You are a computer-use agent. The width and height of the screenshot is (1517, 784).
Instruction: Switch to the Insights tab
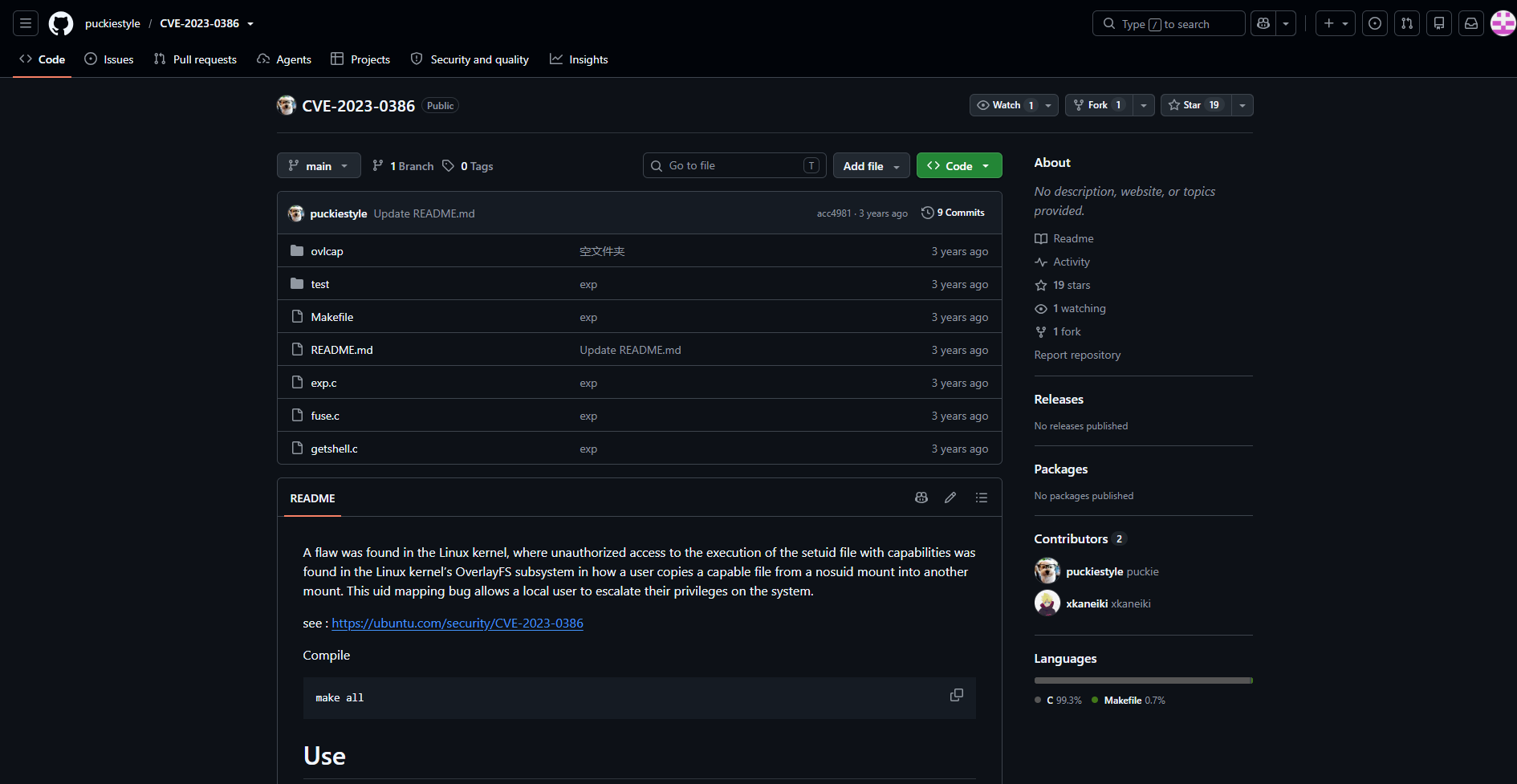[579, 59]
